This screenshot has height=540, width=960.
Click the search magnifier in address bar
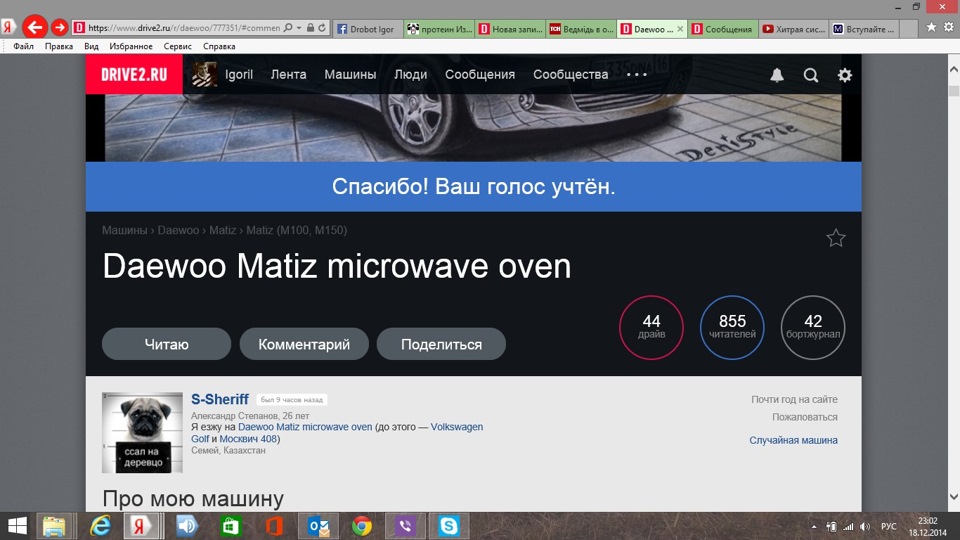tap(288, 28)
